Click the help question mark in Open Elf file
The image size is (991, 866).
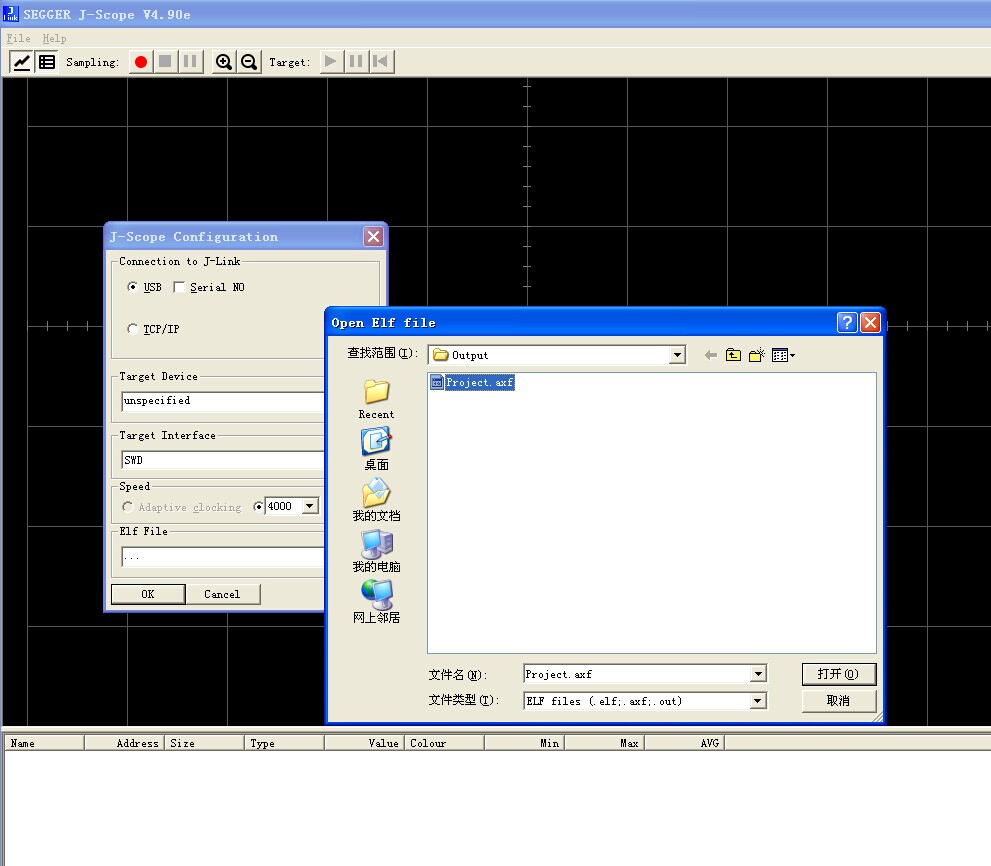click(847, 322)
